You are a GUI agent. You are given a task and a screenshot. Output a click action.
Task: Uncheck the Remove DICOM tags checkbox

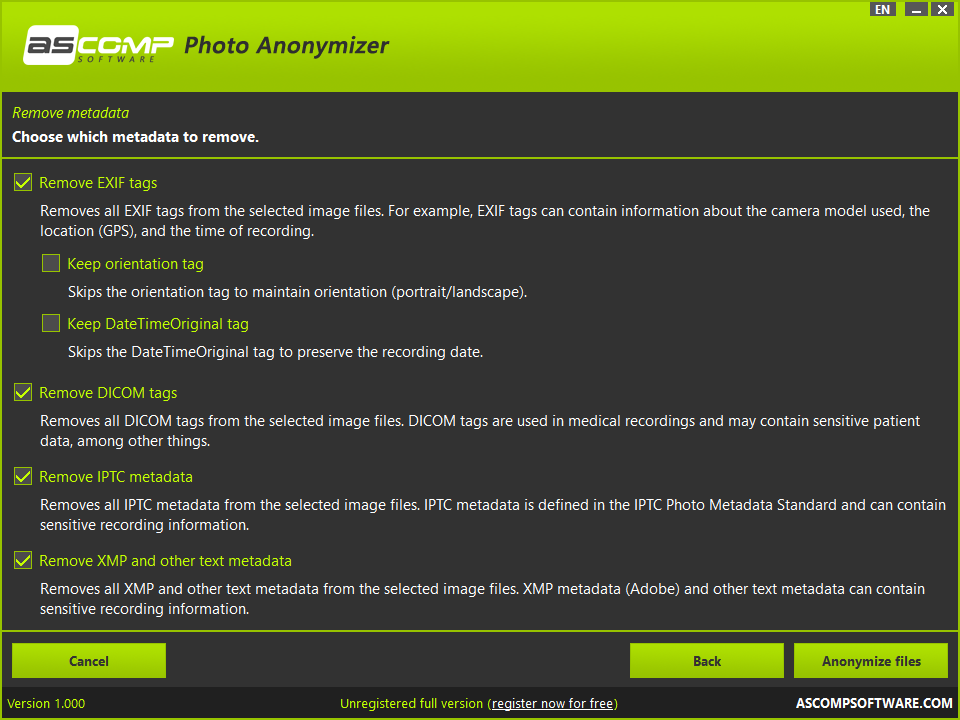[x=23, y=392]
